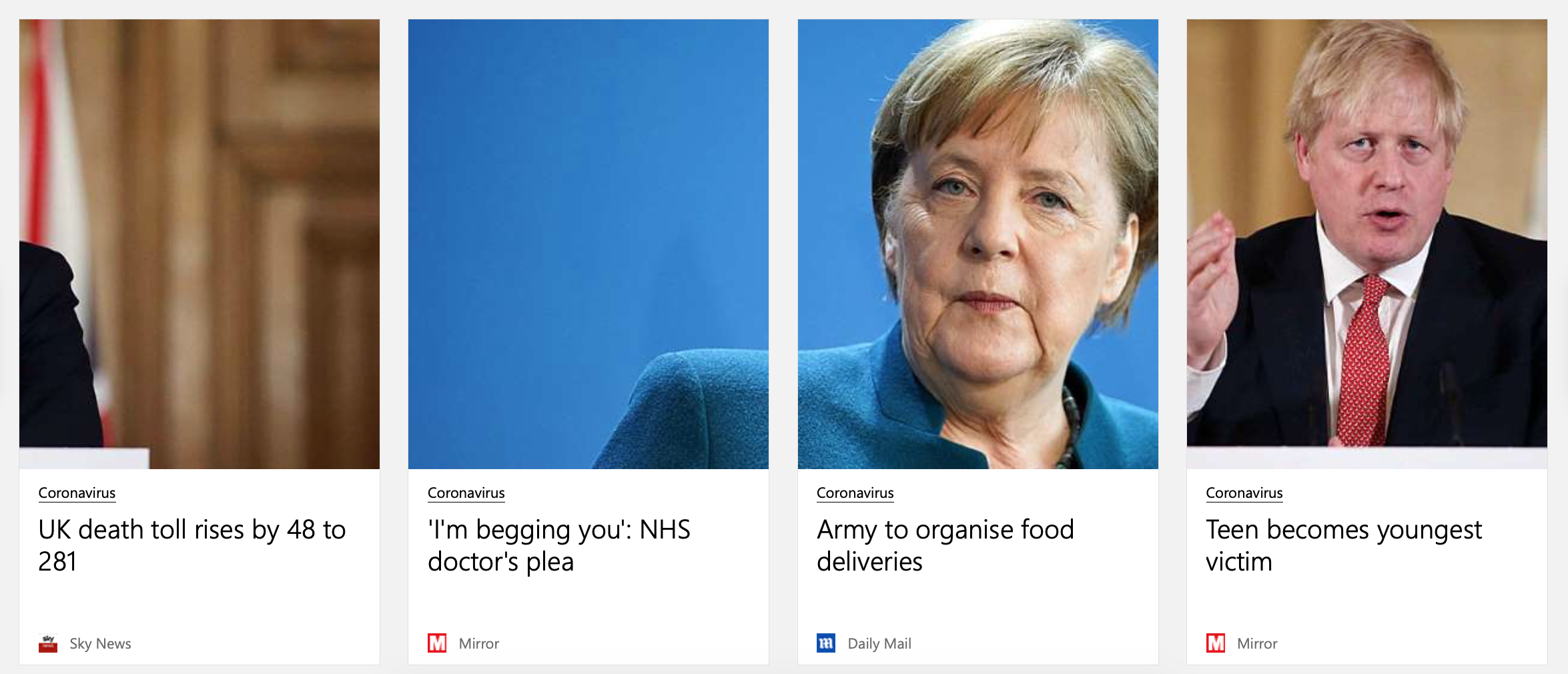This screenshot has height=674, width=1568.
Task: Open the Coronavirus tag above Teen youngest victim
Action: click(1244, 493)
